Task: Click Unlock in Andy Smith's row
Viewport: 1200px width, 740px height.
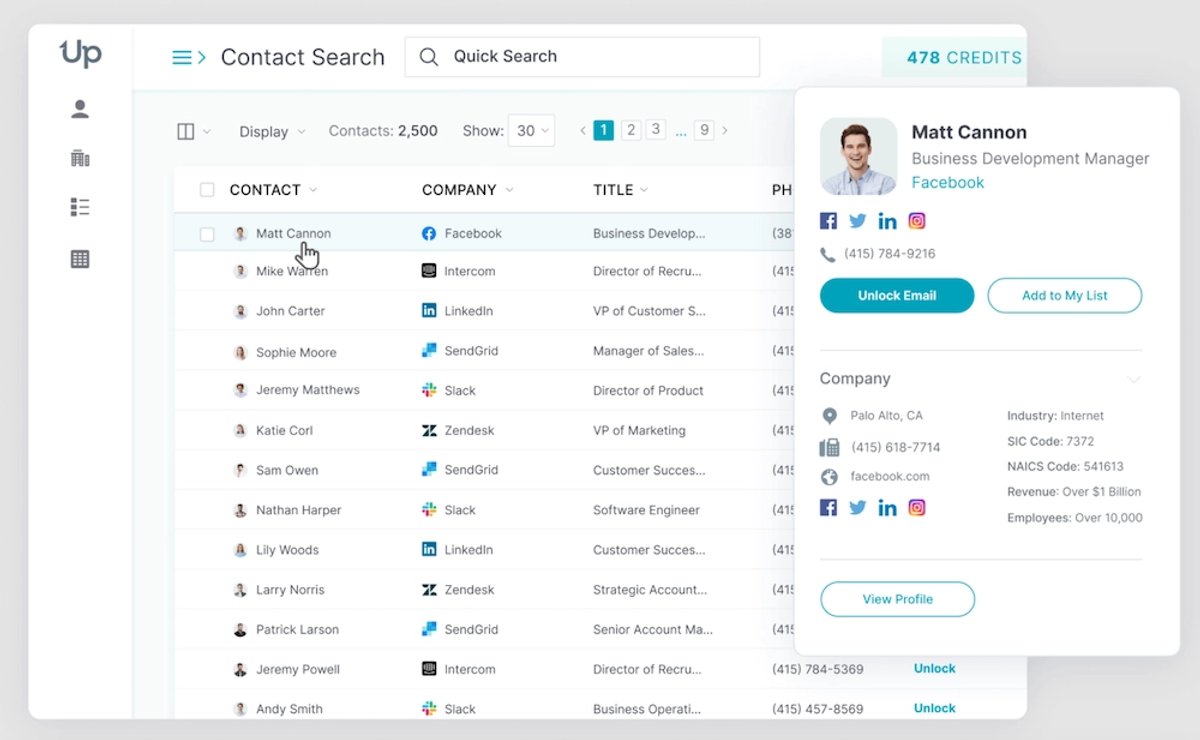Action: [x=935, y=708]
